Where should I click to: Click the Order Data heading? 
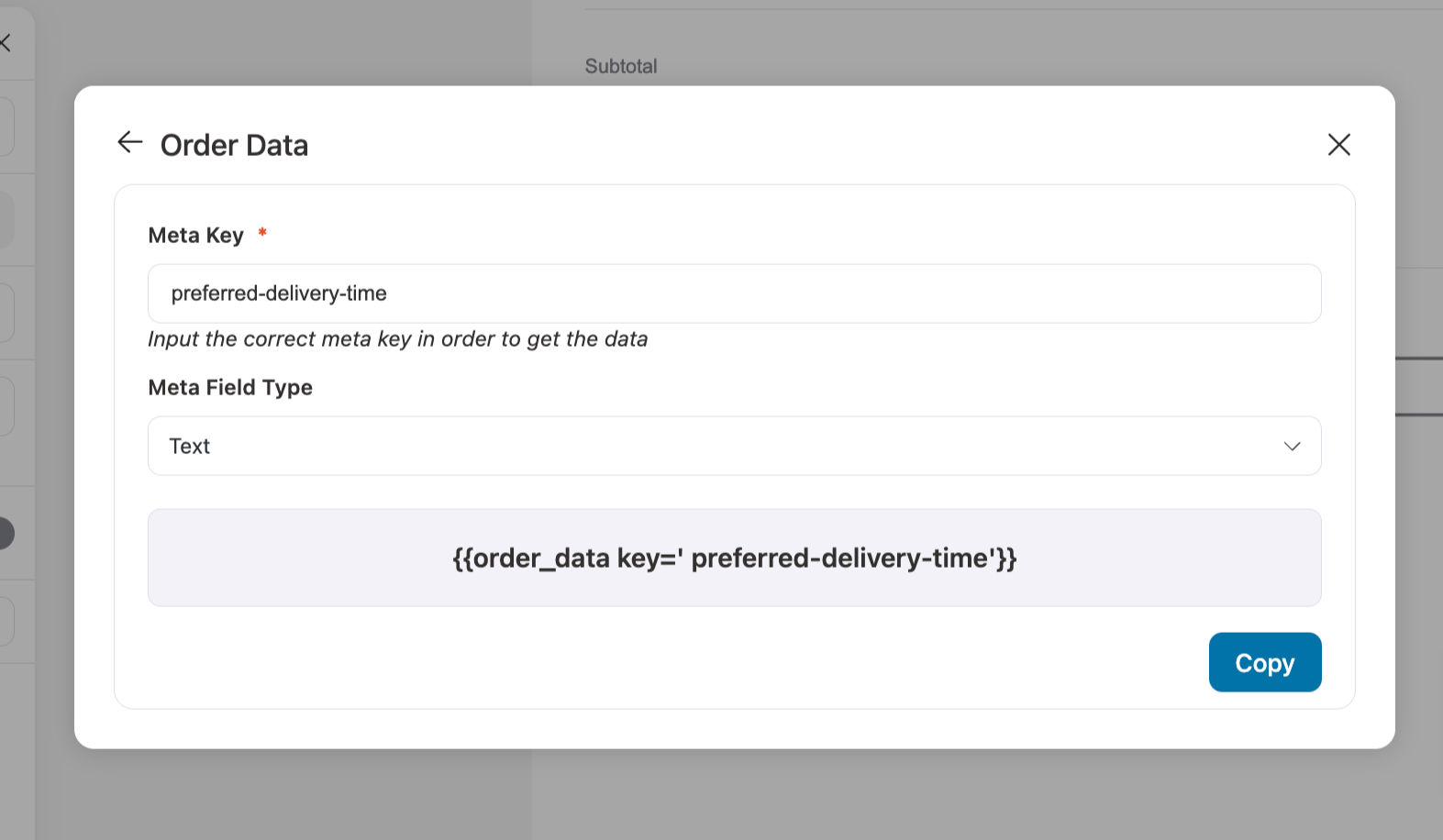[234, 145]
